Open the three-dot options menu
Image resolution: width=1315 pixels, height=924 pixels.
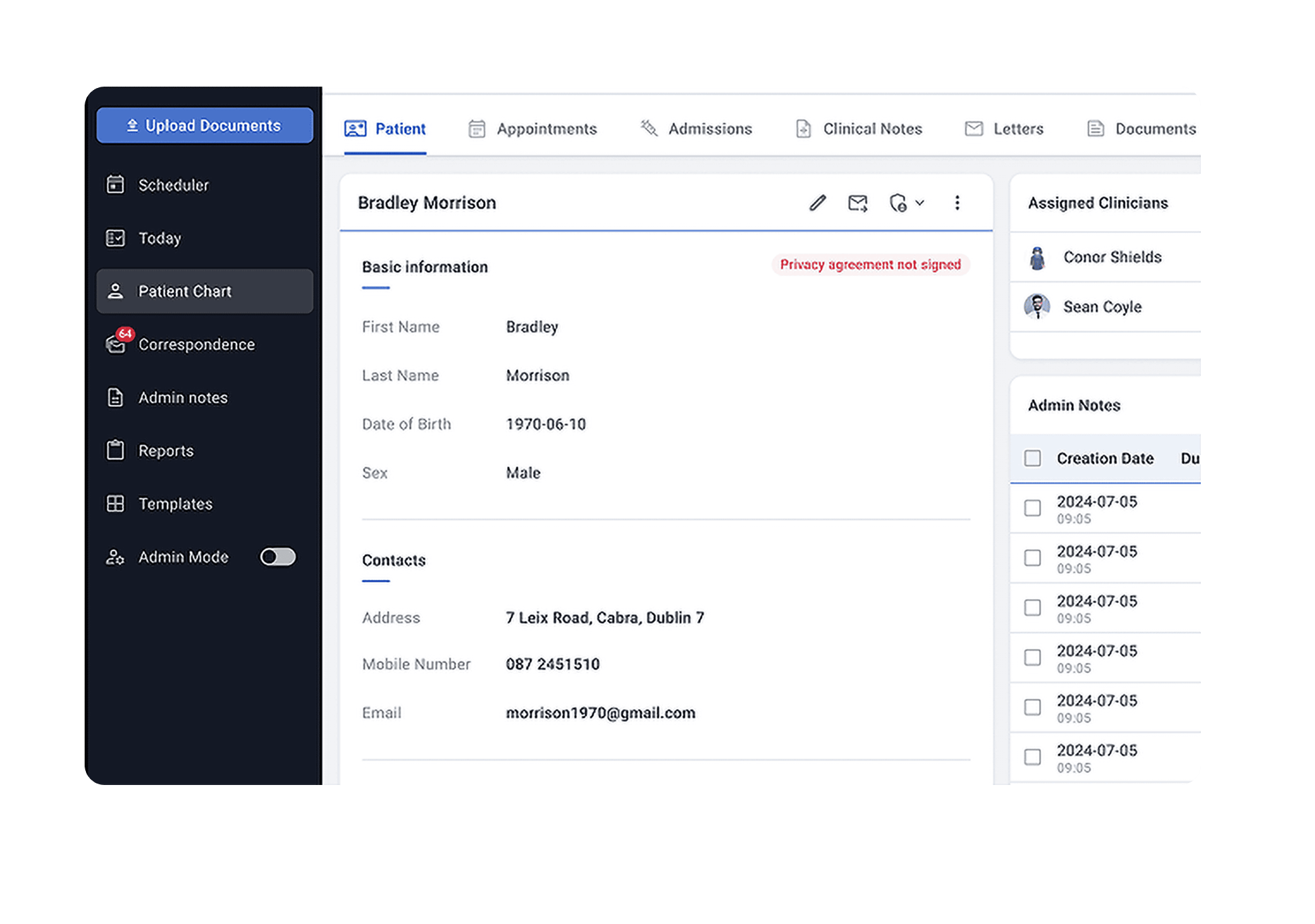[x=958, y=203]
